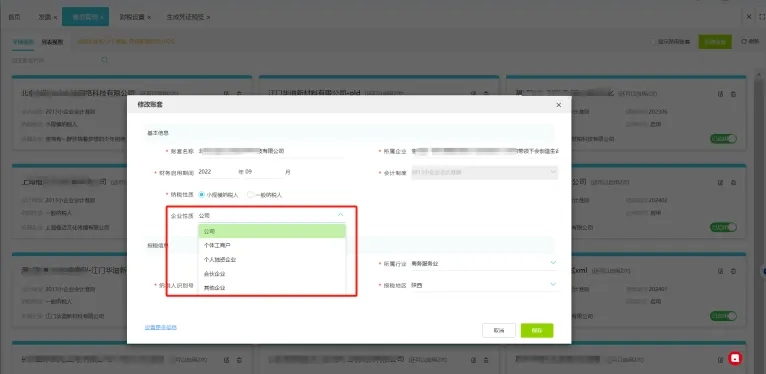
Task: Click trash icon on the 202401 xml card
Action: [733, 271]
